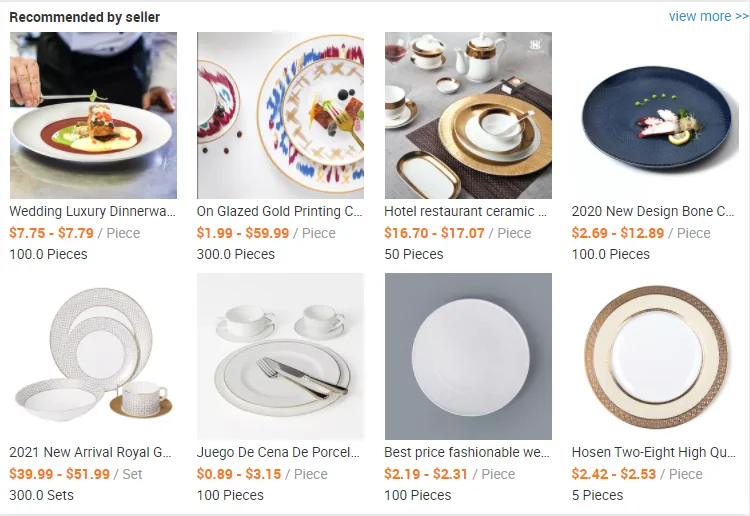
Task: Click 'Juego De Cena De Porcel...' title
Action: (x=278, y=452)
